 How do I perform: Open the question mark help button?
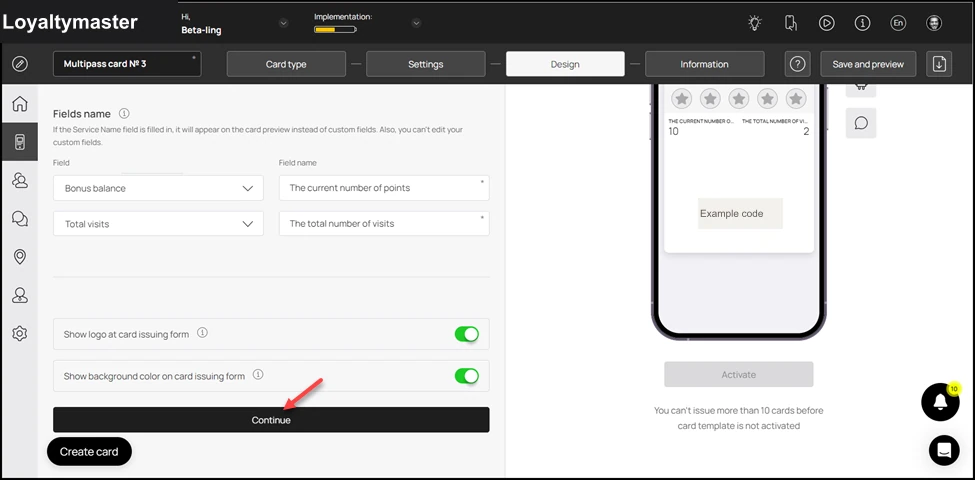point(797,64)
